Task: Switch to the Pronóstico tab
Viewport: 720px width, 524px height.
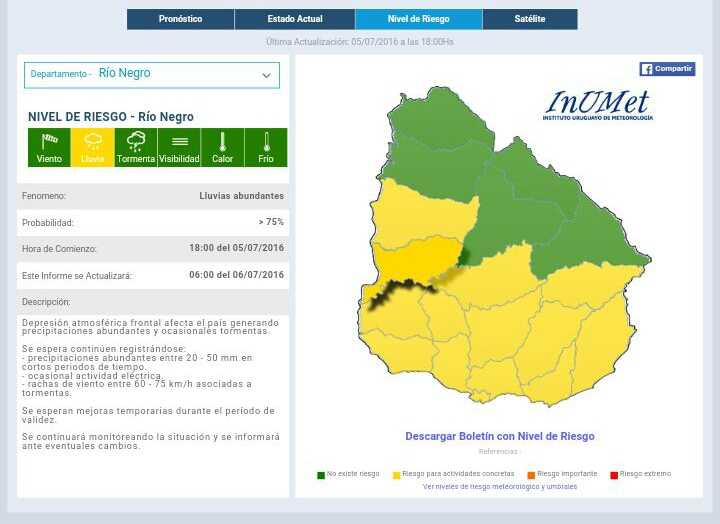Action: coord(180,19)
